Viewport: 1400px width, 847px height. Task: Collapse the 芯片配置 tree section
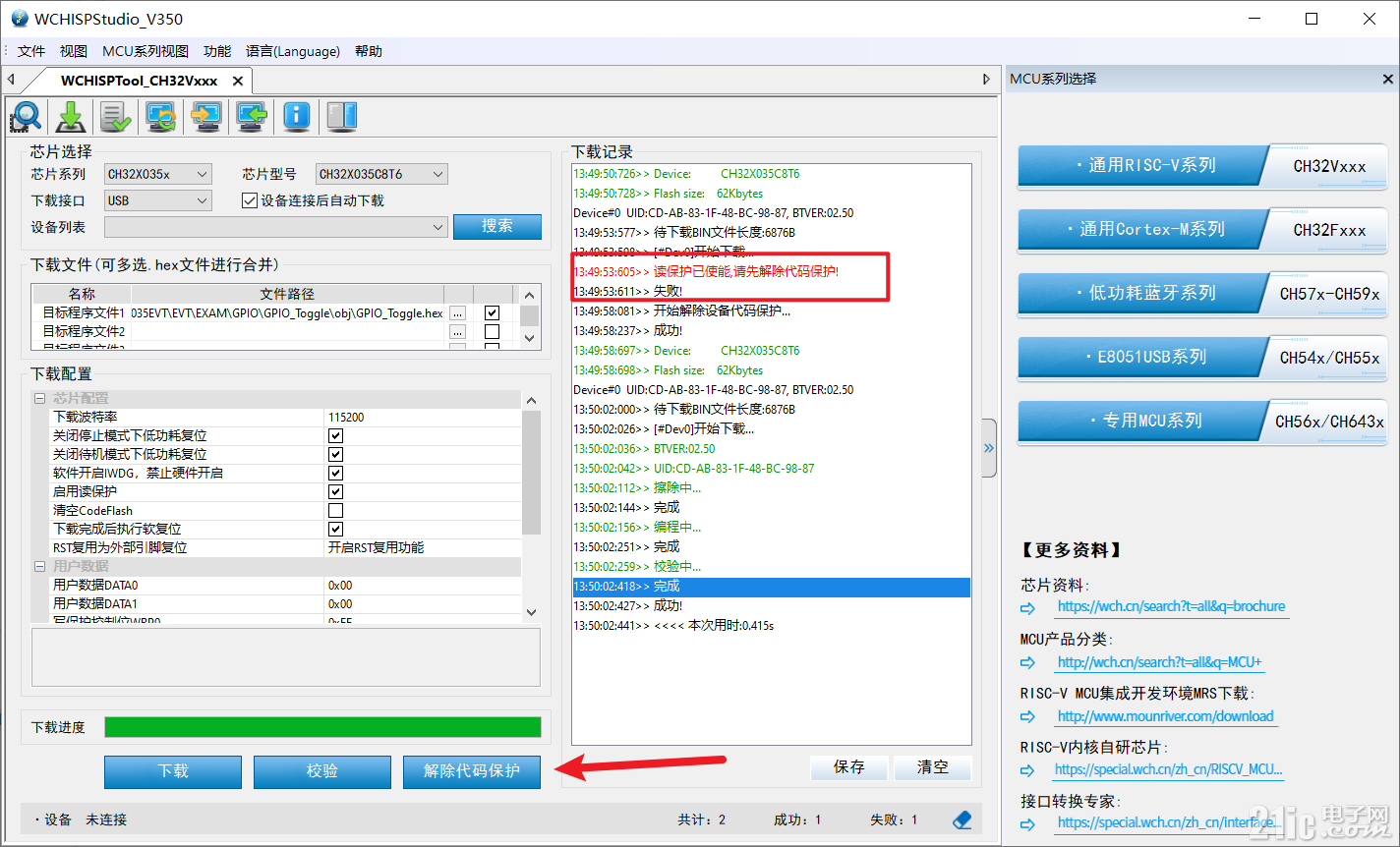pyautogui.click(x=40, y=398)
